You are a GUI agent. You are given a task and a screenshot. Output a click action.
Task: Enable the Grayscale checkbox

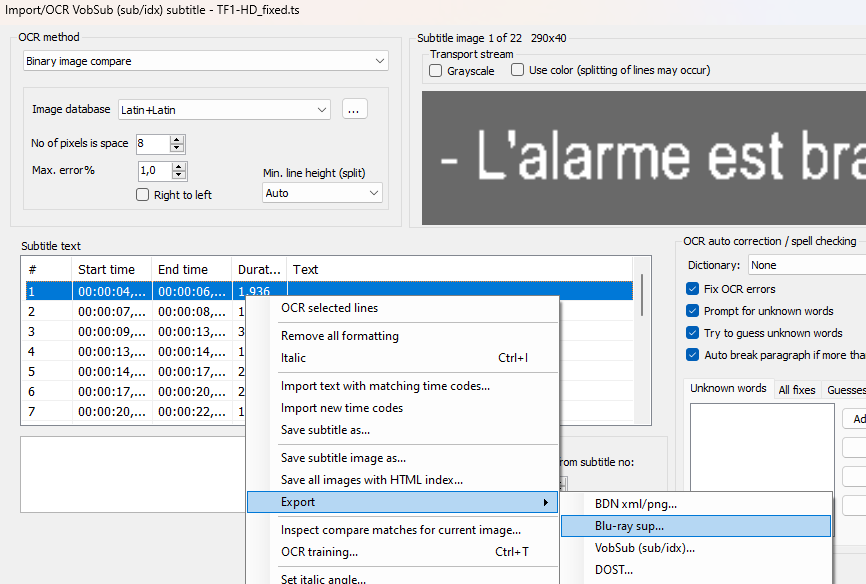coord(434,70)
